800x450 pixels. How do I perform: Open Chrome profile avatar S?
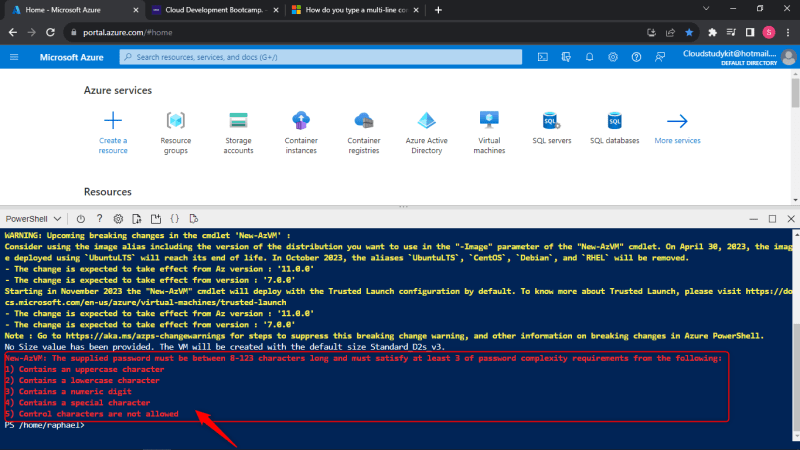tap(769, 32)
